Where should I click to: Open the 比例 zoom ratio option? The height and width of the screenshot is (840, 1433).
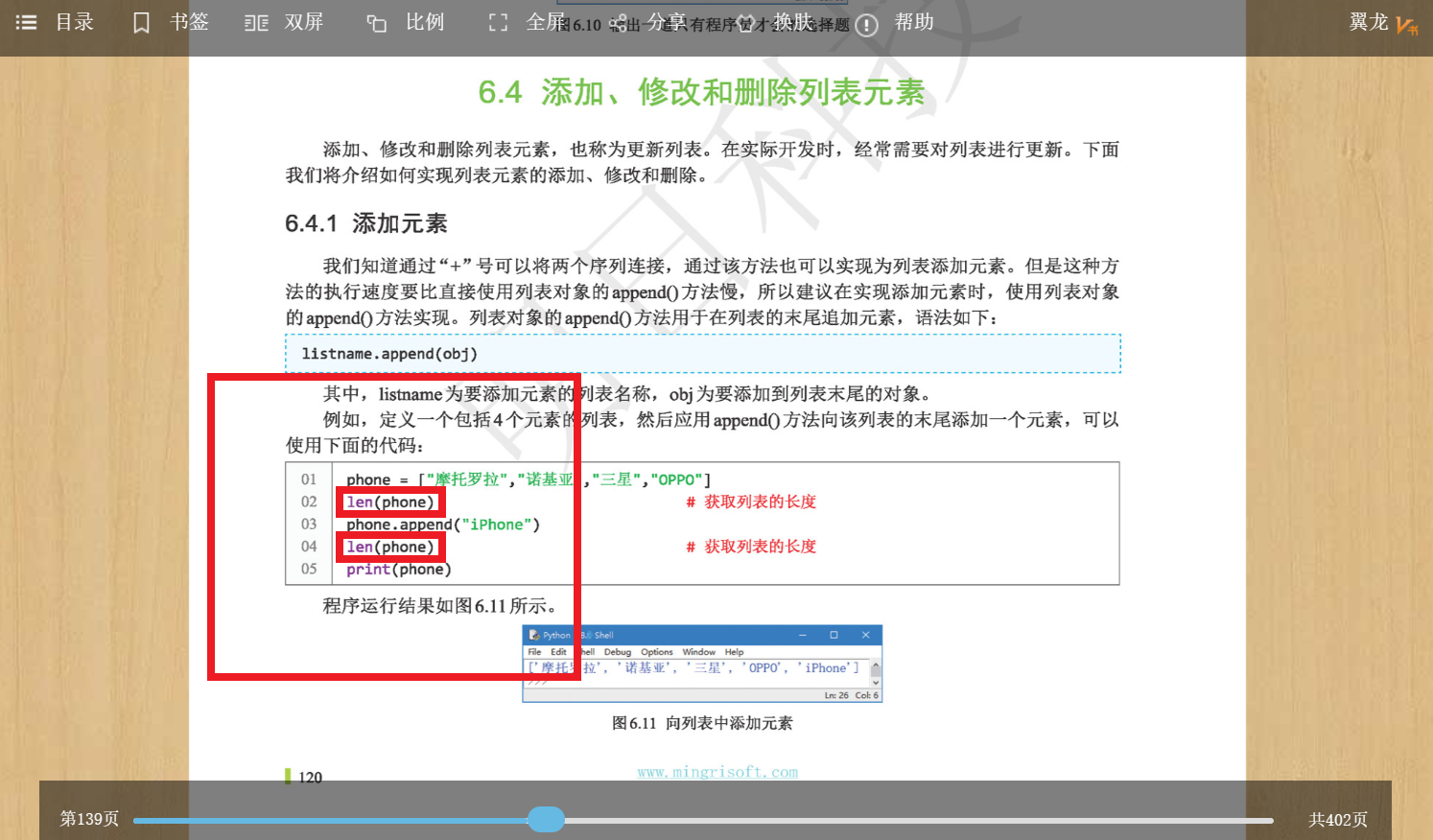(406, 22)
